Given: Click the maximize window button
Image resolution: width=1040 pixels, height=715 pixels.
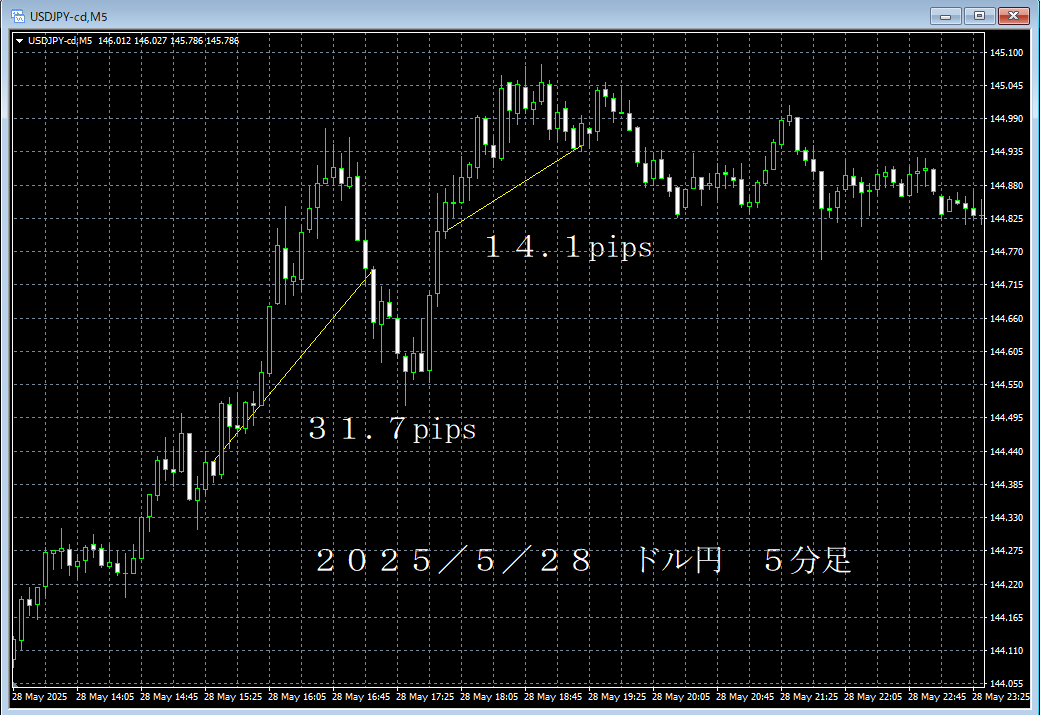Looking at the screenshot, I should pyautogui.click(x=977, y=15).
